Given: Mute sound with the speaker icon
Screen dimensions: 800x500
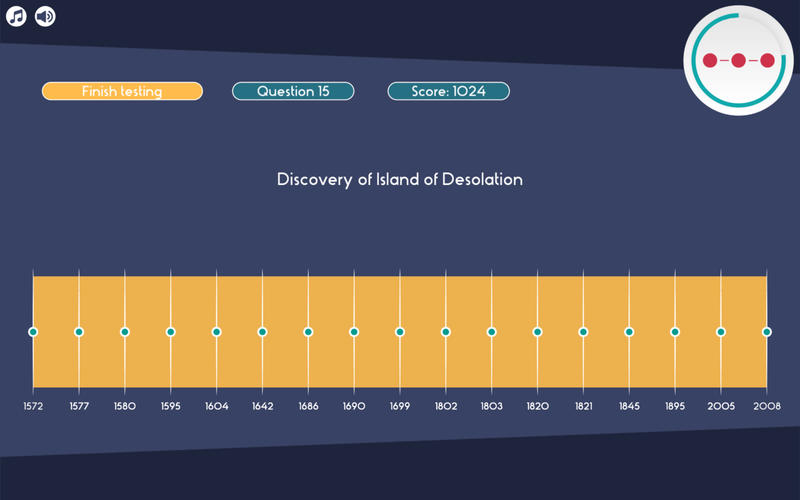Looking at the screenshot, I should [45, 16].
